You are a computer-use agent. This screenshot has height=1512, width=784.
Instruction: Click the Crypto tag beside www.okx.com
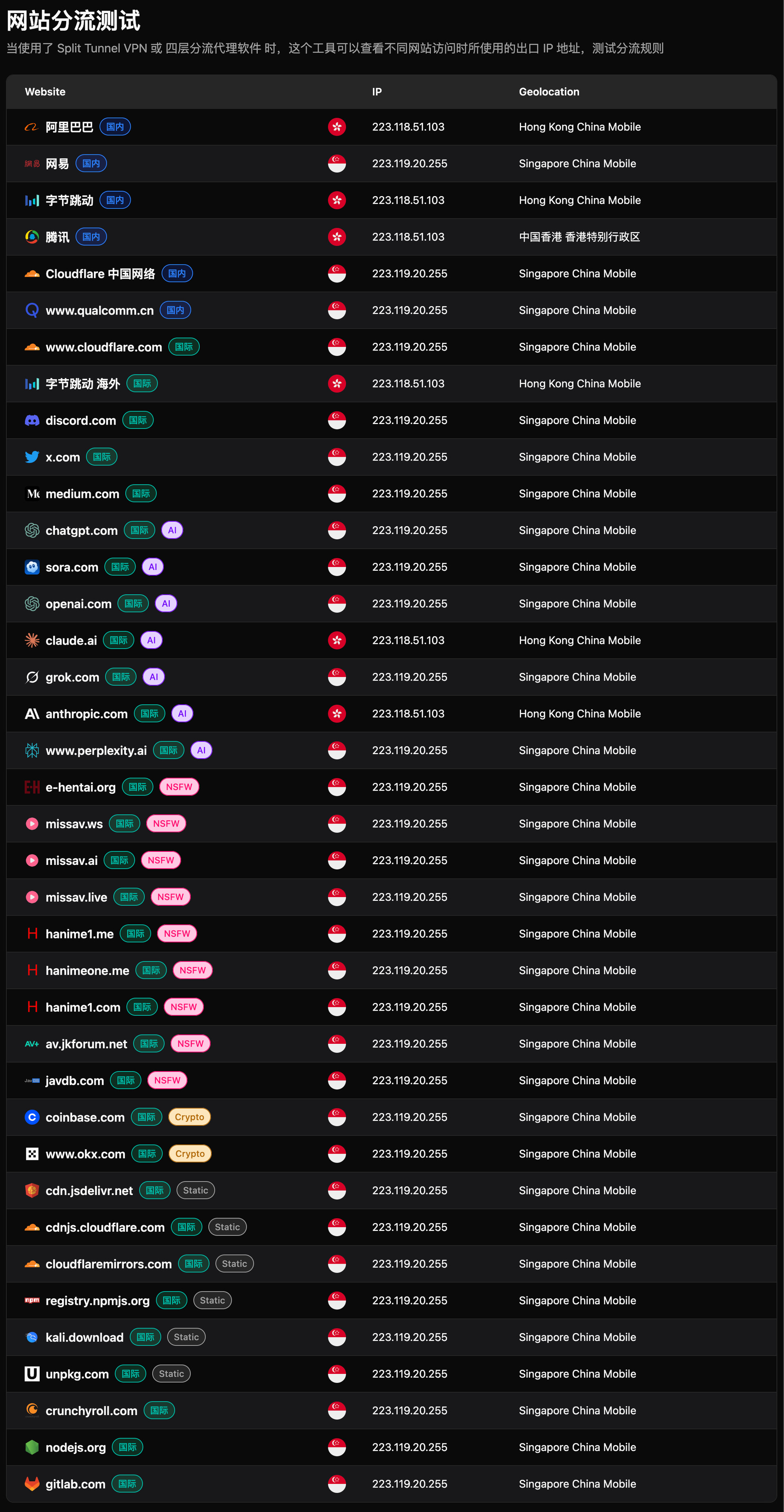coord(189,1153)
